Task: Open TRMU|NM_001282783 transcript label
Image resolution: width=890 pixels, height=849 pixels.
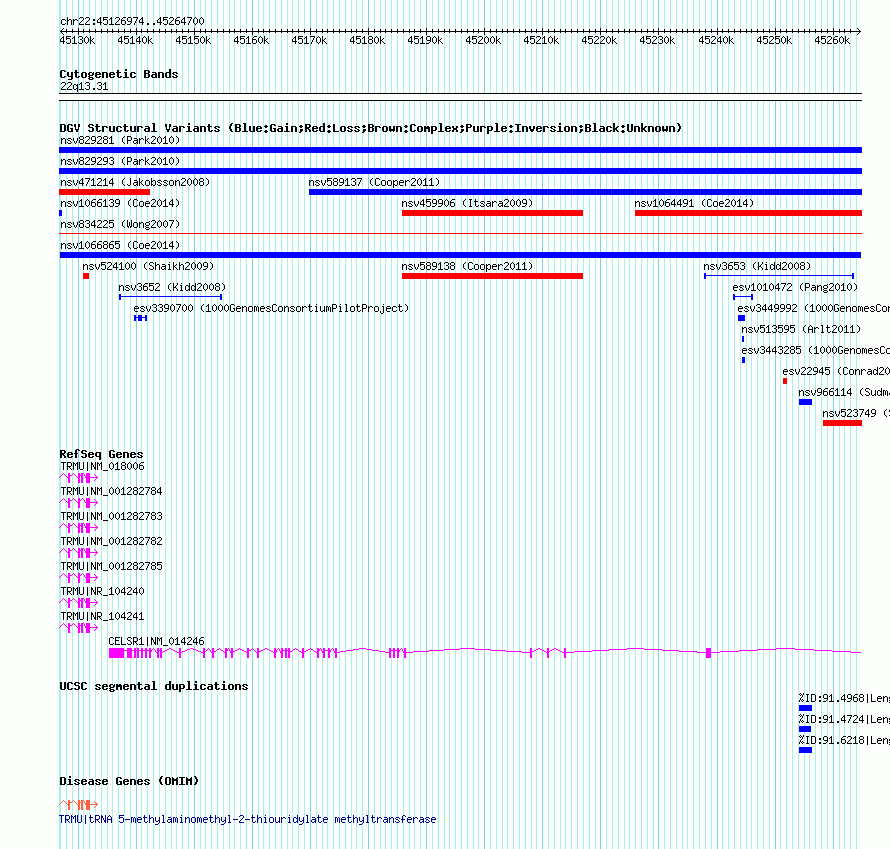Action: 111,516
